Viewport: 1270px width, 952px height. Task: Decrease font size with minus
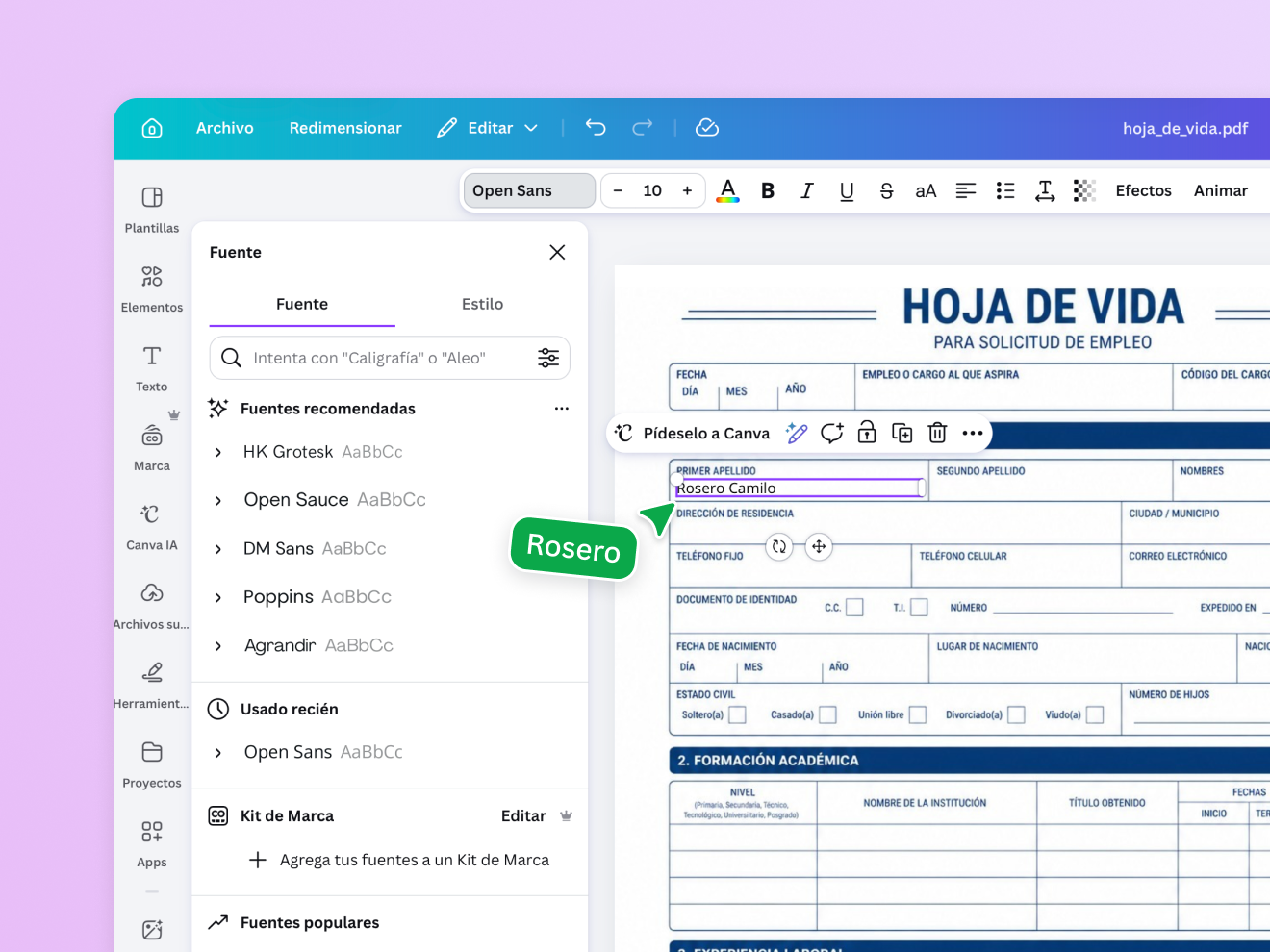click(x=618, y=190)
